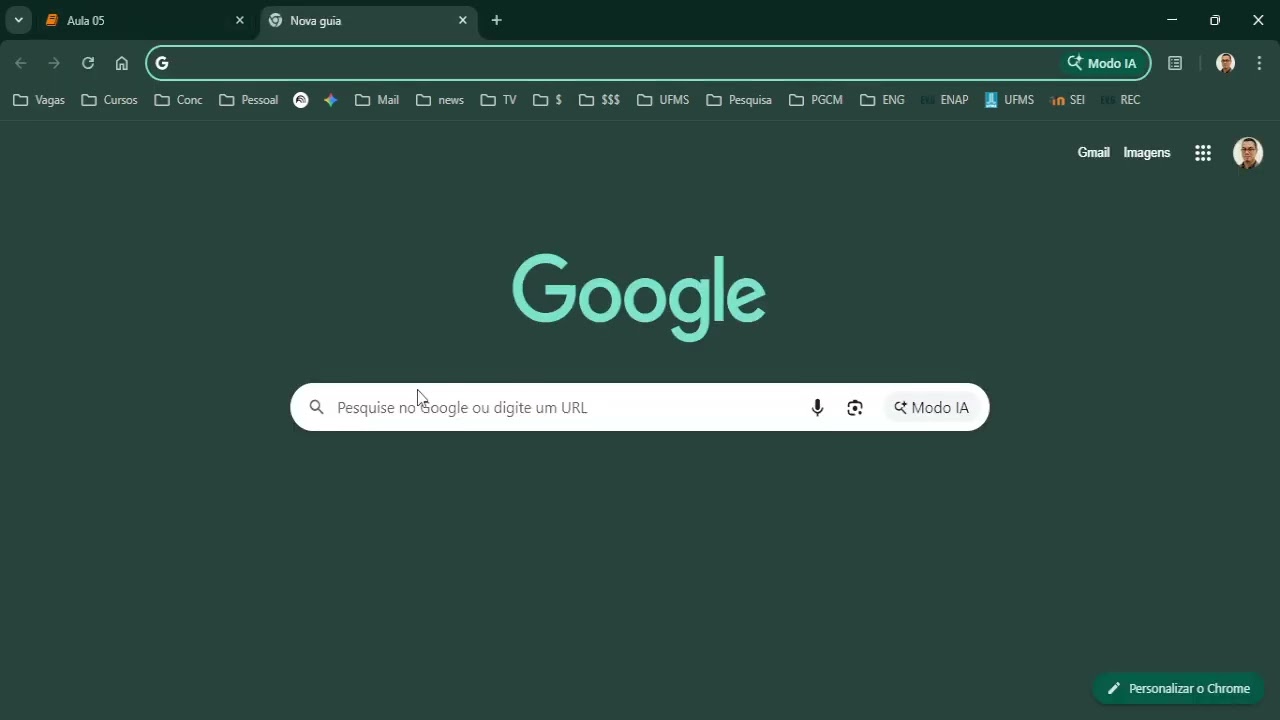This screenshot has width=1280, height=720.
Task: Search by image with Google Lens
Action: (855, 407)
